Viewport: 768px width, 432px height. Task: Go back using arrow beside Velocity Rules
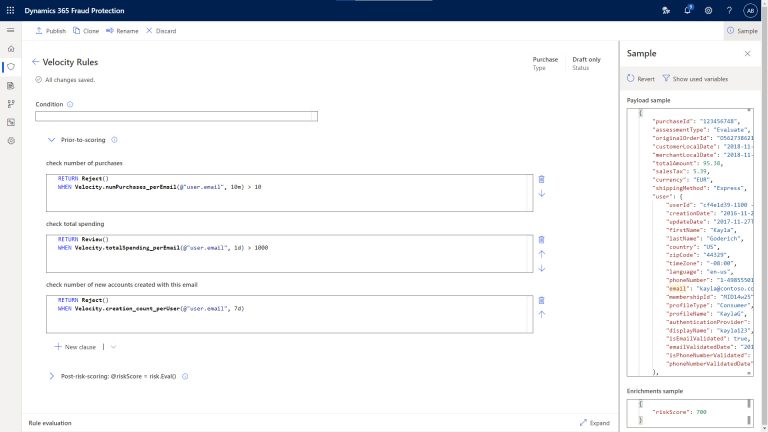click(35, 62)
